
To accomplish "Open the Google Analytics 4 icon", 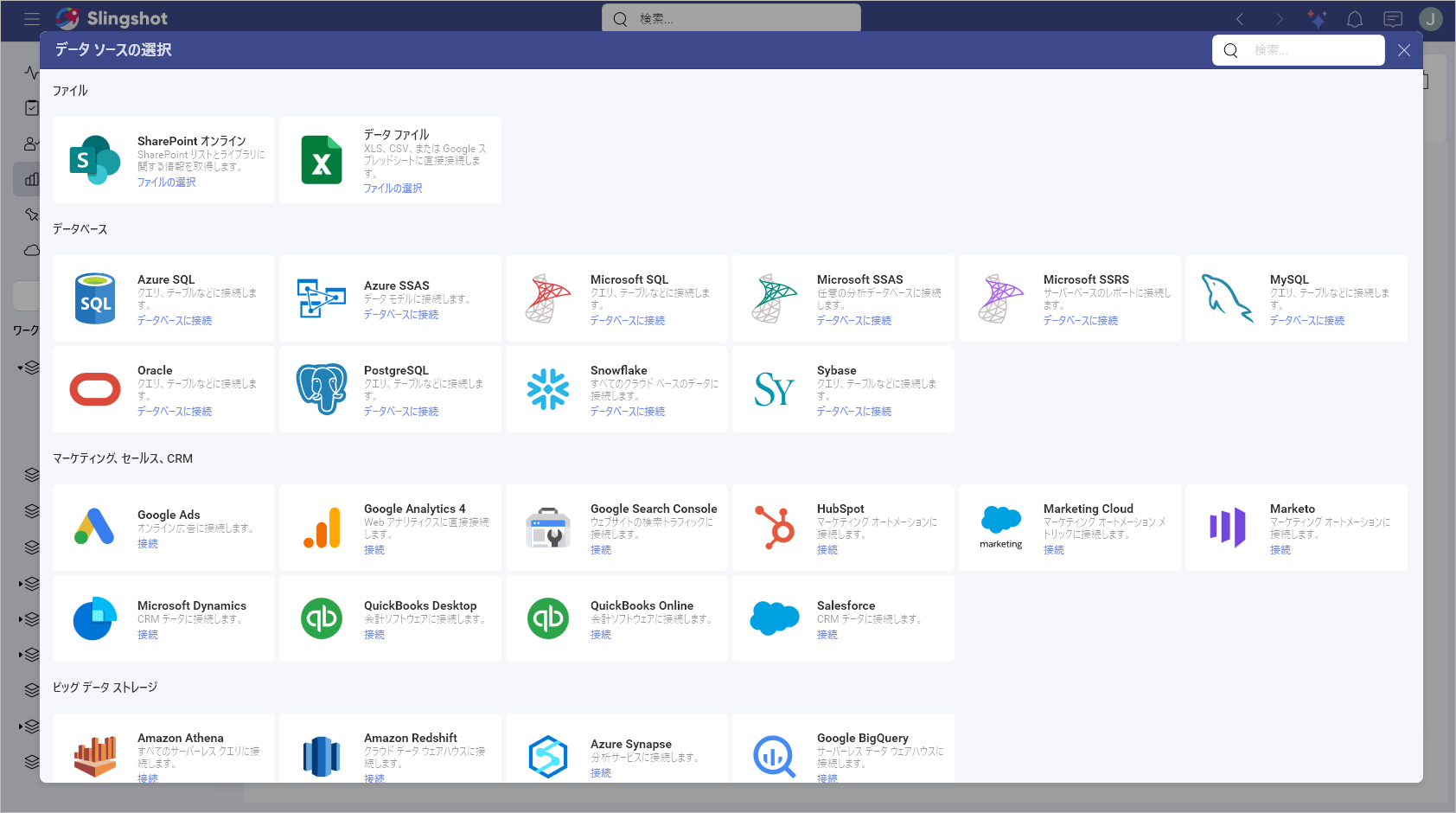I will (321, 528).
